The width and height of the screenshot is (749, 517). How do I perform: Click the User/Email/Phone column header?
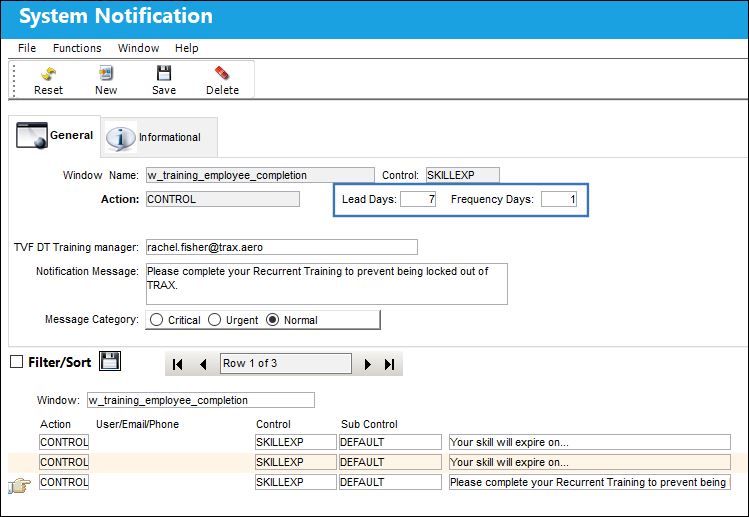[x=138, y=424]
